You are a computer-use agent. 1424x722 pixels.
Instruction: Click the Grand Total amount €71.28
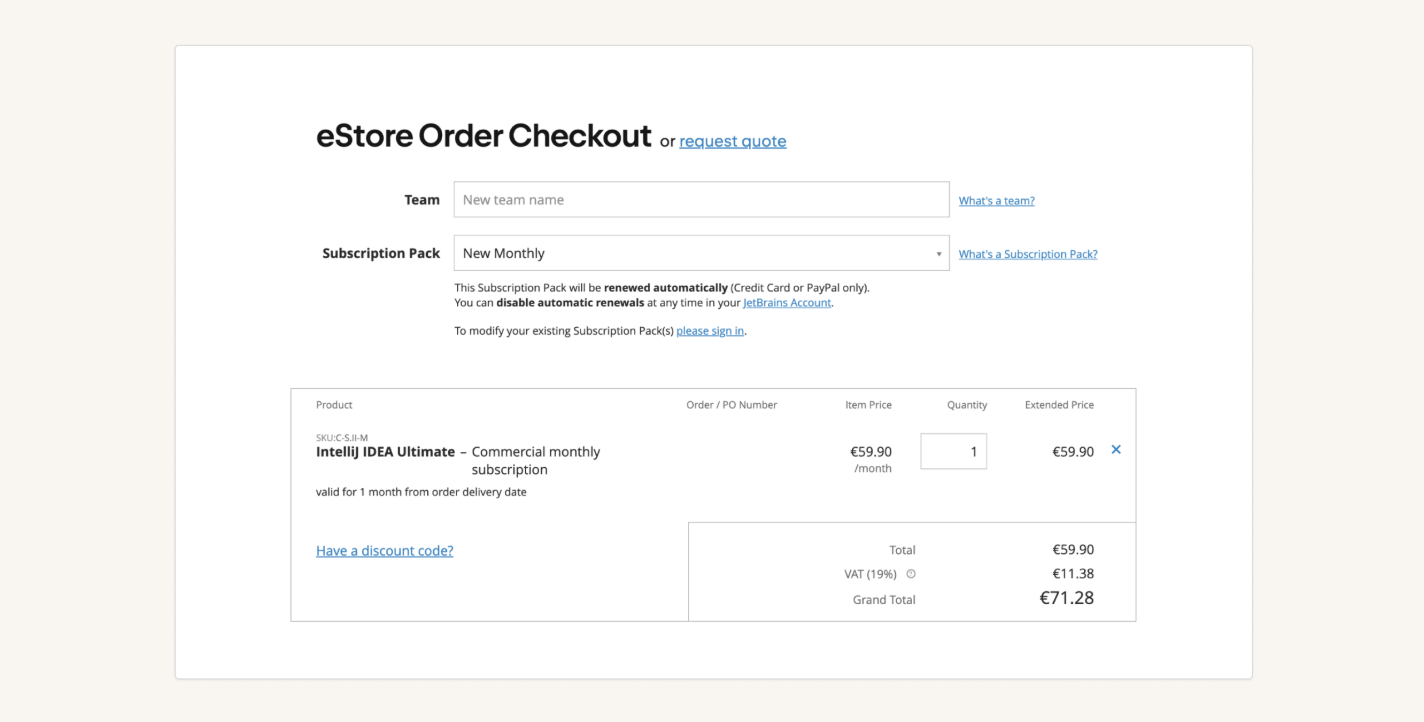[x=1066, y=598]
